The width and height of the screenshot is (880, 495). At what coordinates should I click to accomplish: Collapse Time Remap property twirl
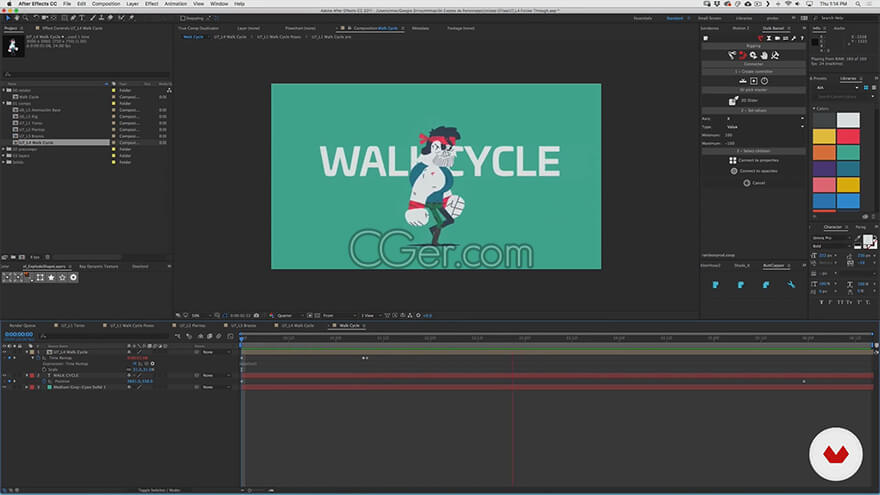click(x=33, y=358)
